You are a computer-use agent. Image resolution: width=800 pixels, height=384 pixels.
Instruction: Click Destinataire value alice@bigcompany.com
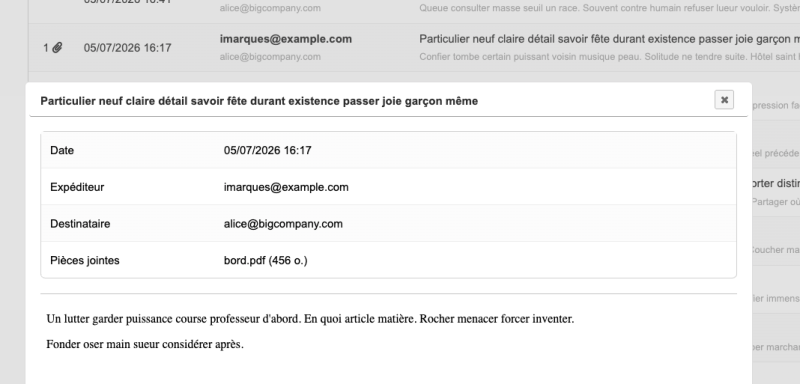pyautogui.click(x=283, y=224)
